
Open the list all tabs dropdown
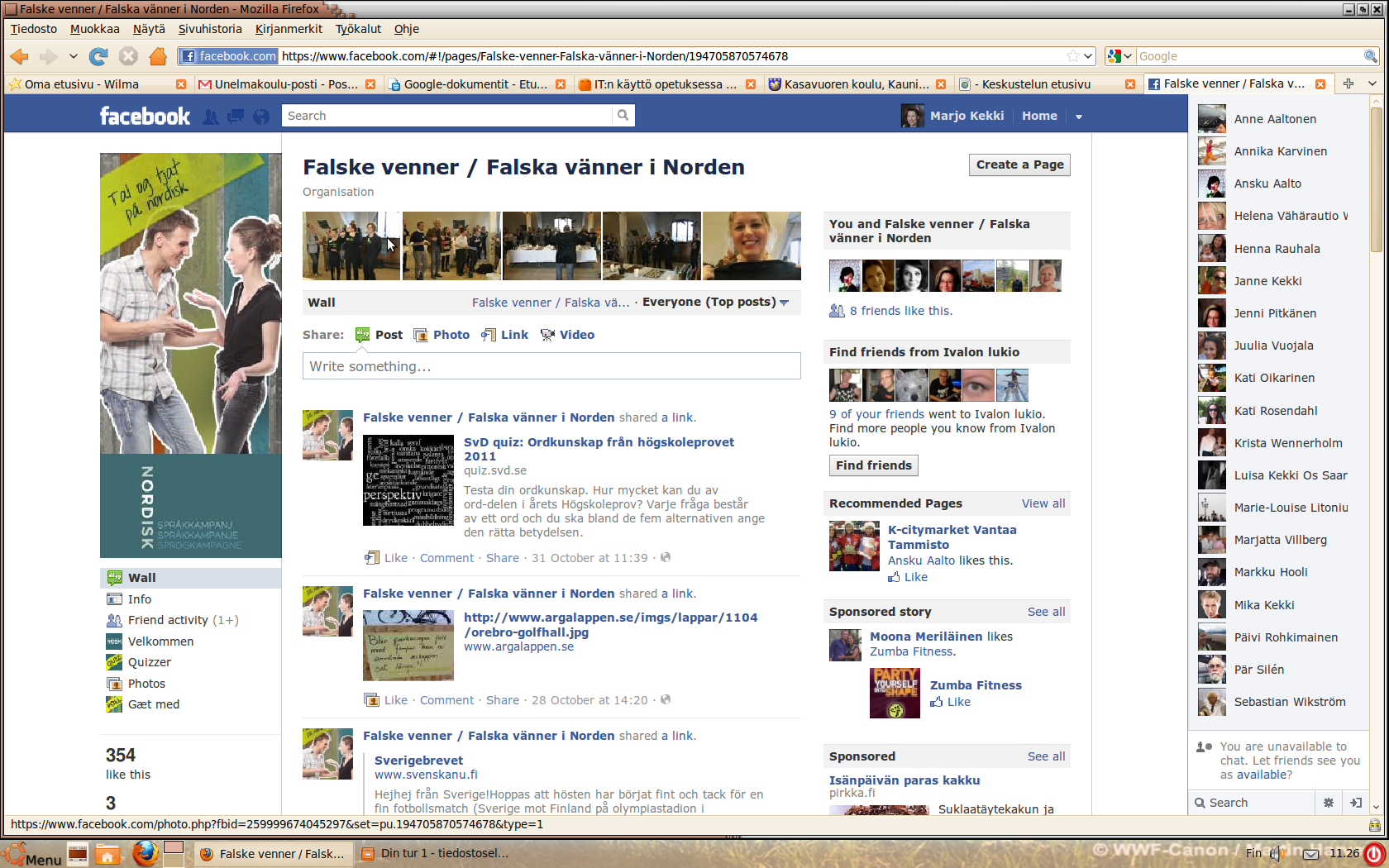(x=1372, y=83)
